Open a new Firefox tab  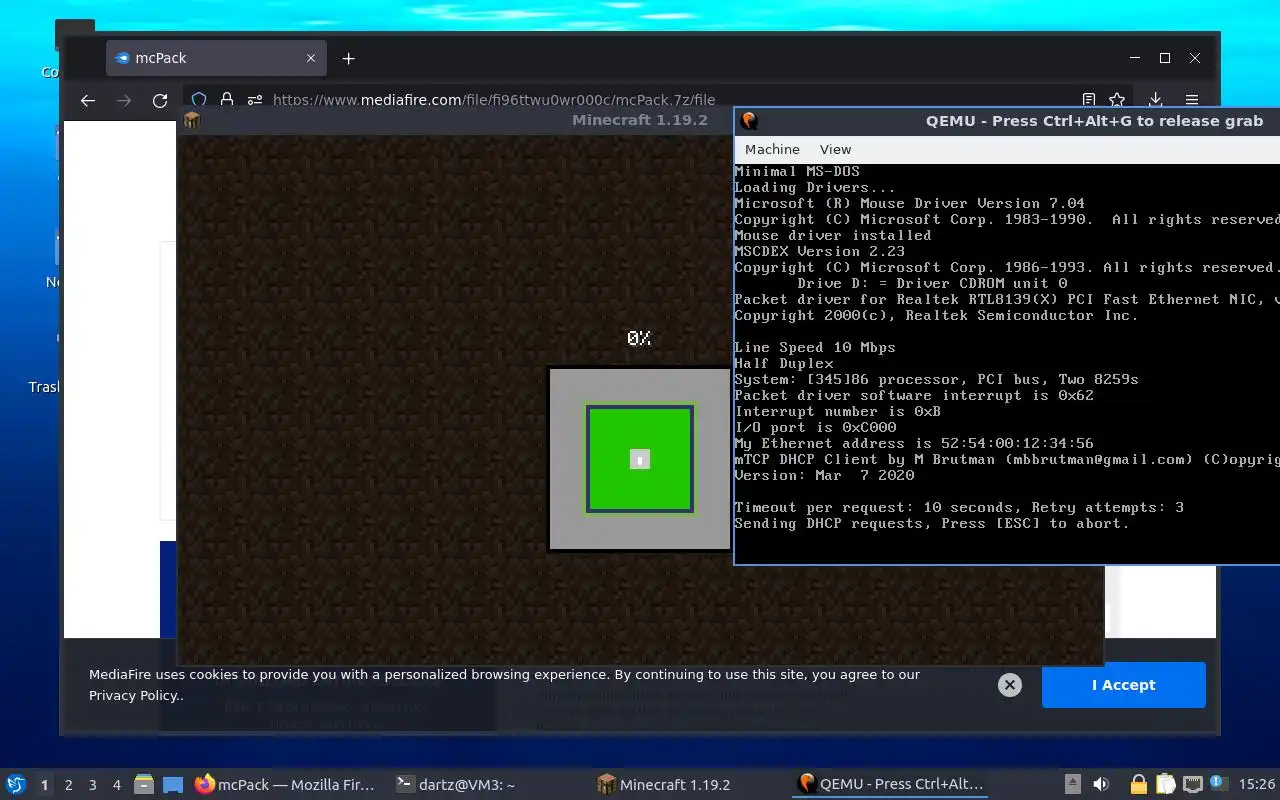348,59
